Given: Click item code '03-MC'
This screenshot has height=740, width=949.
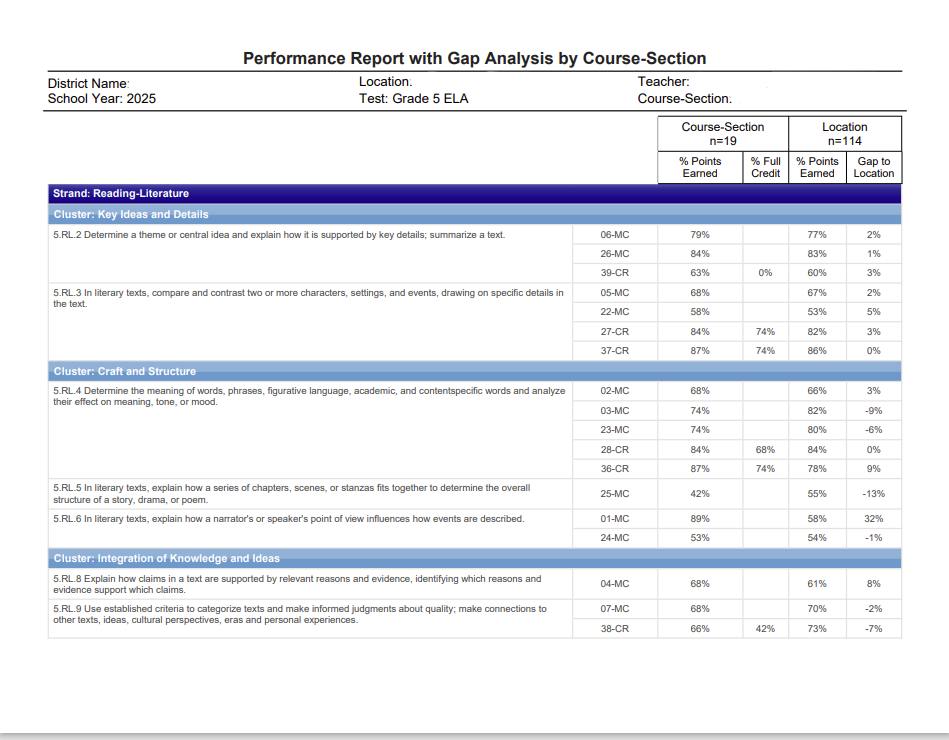Looking at the screenshot, I should [614, 410].
